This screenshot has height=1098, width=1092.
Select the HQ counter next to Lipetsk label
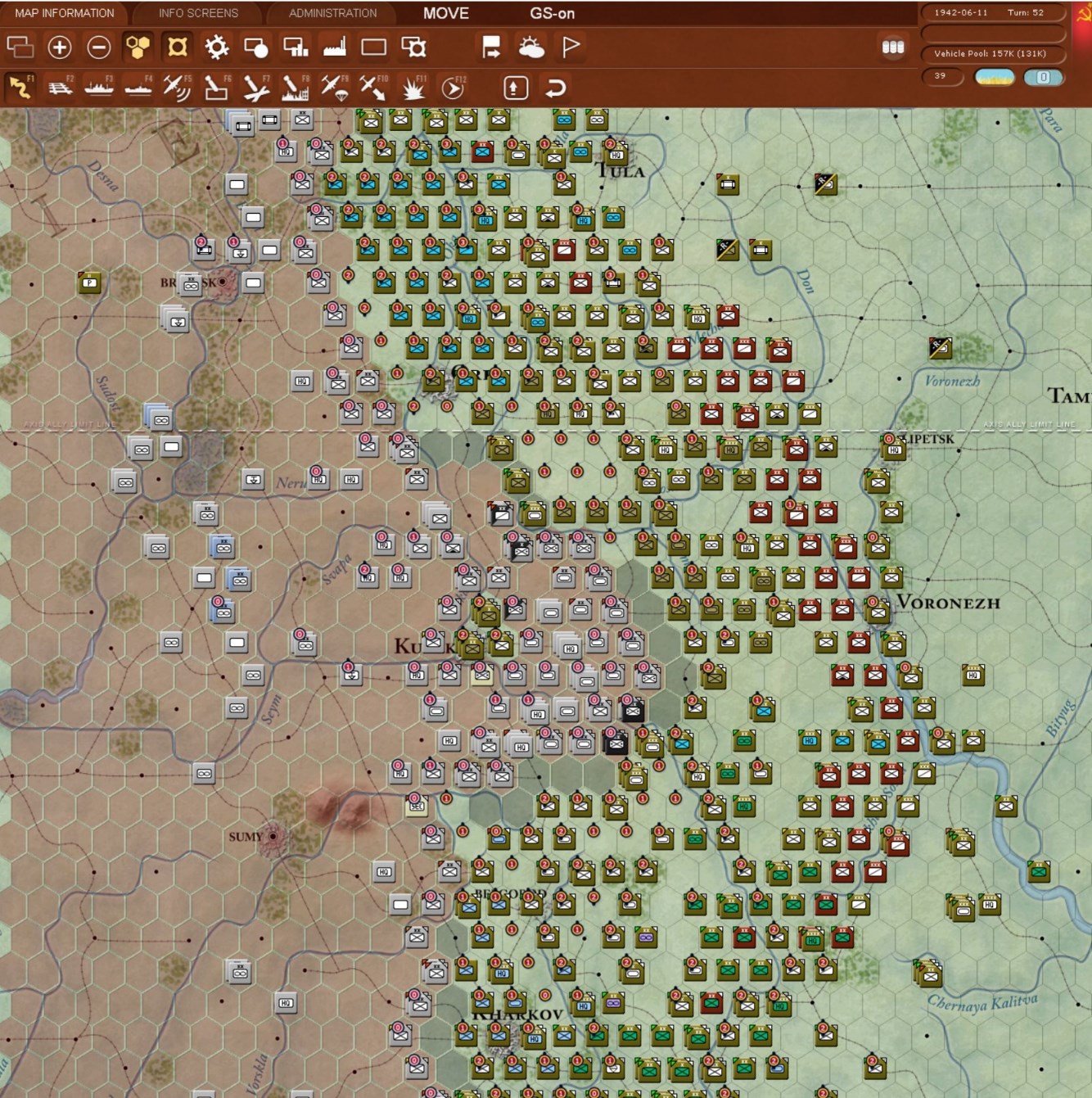[x=893, y=449]
